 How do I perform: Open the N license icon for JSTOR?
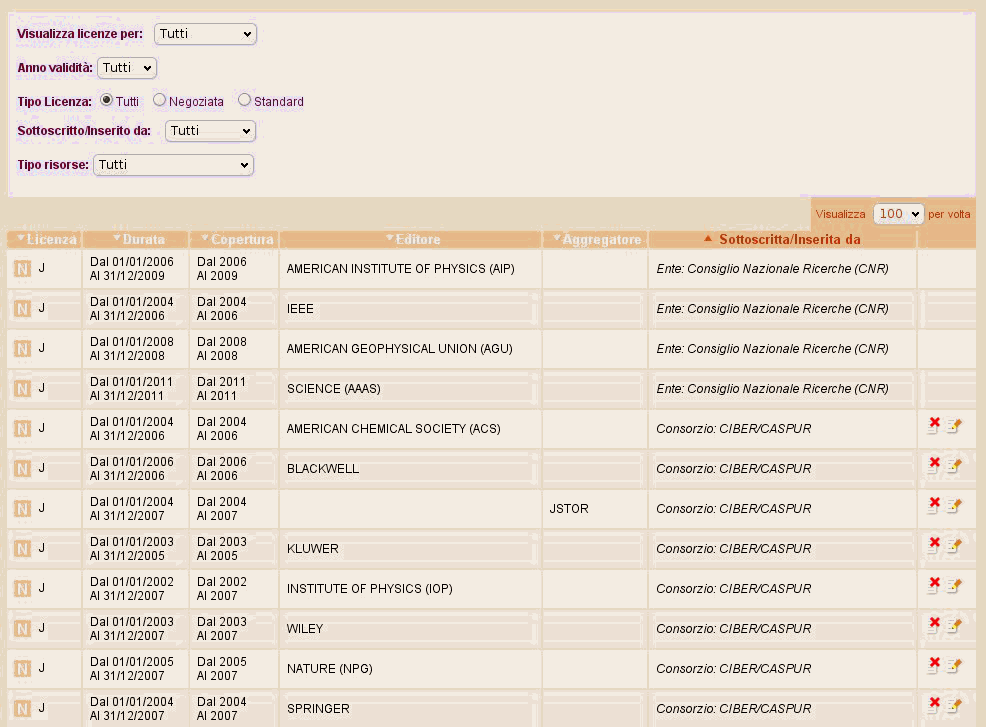coord(23,509)
